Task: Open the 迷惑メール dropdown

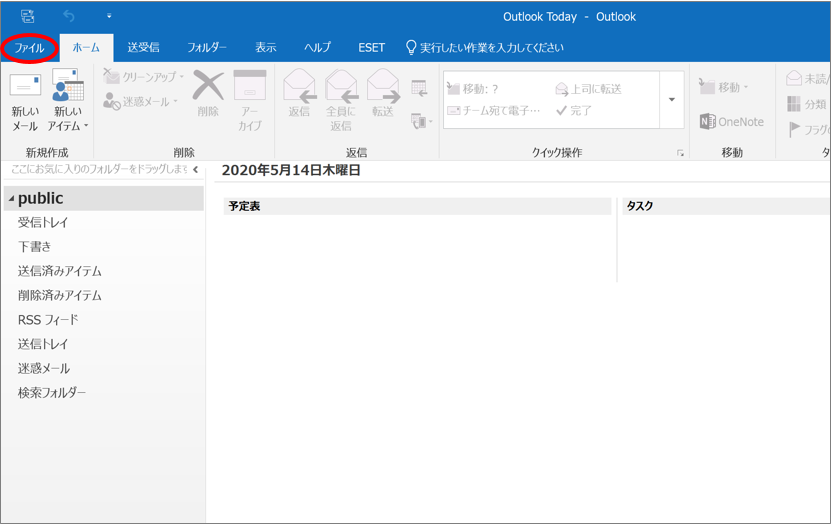Action: pos(141,101)
